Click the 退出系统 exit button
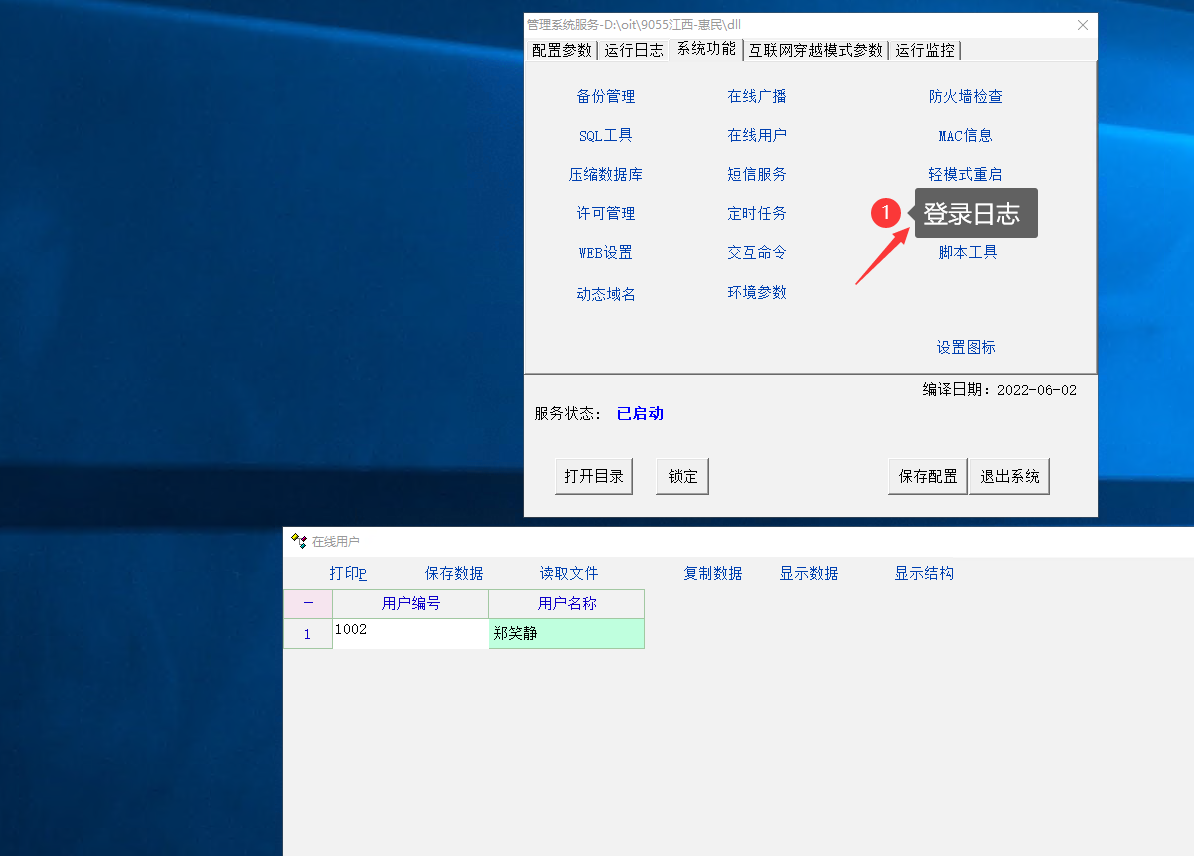Screen dimensions: 1194x856 tap(1009, 477)
